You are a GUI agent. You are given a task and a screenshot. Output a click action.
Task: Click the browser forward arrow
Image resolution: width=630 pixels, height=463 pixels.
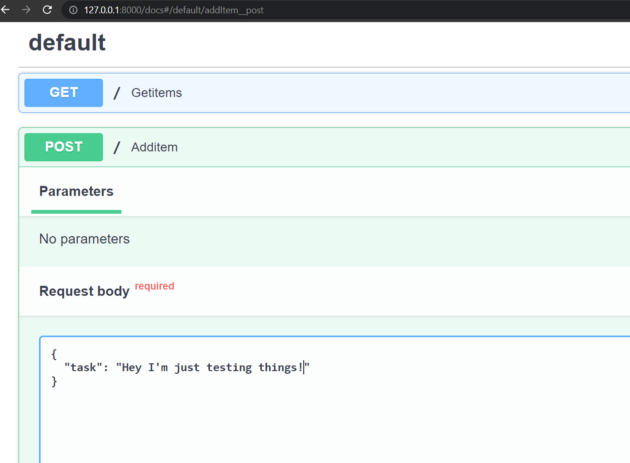pos(26,10)
